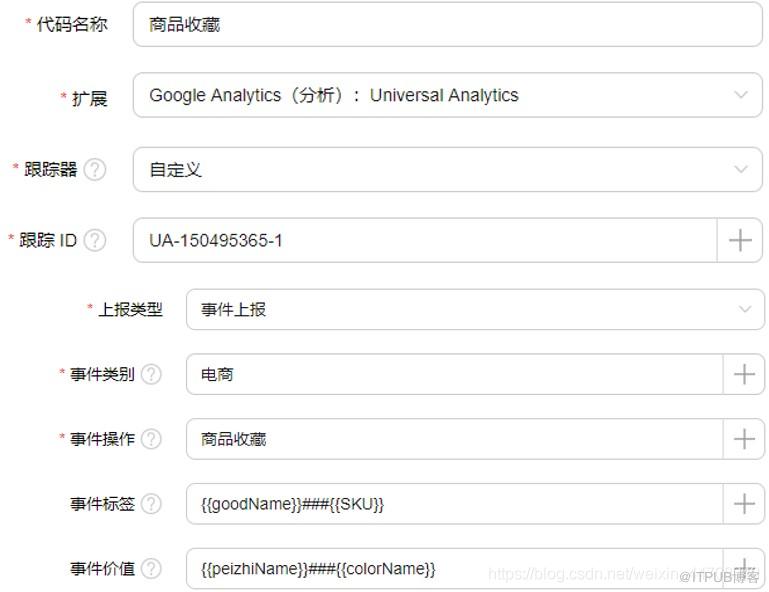
Task: Click the 事件价值 input with {{peizhiName}}###{{colorName}}
Action: (x=455, y=568)
